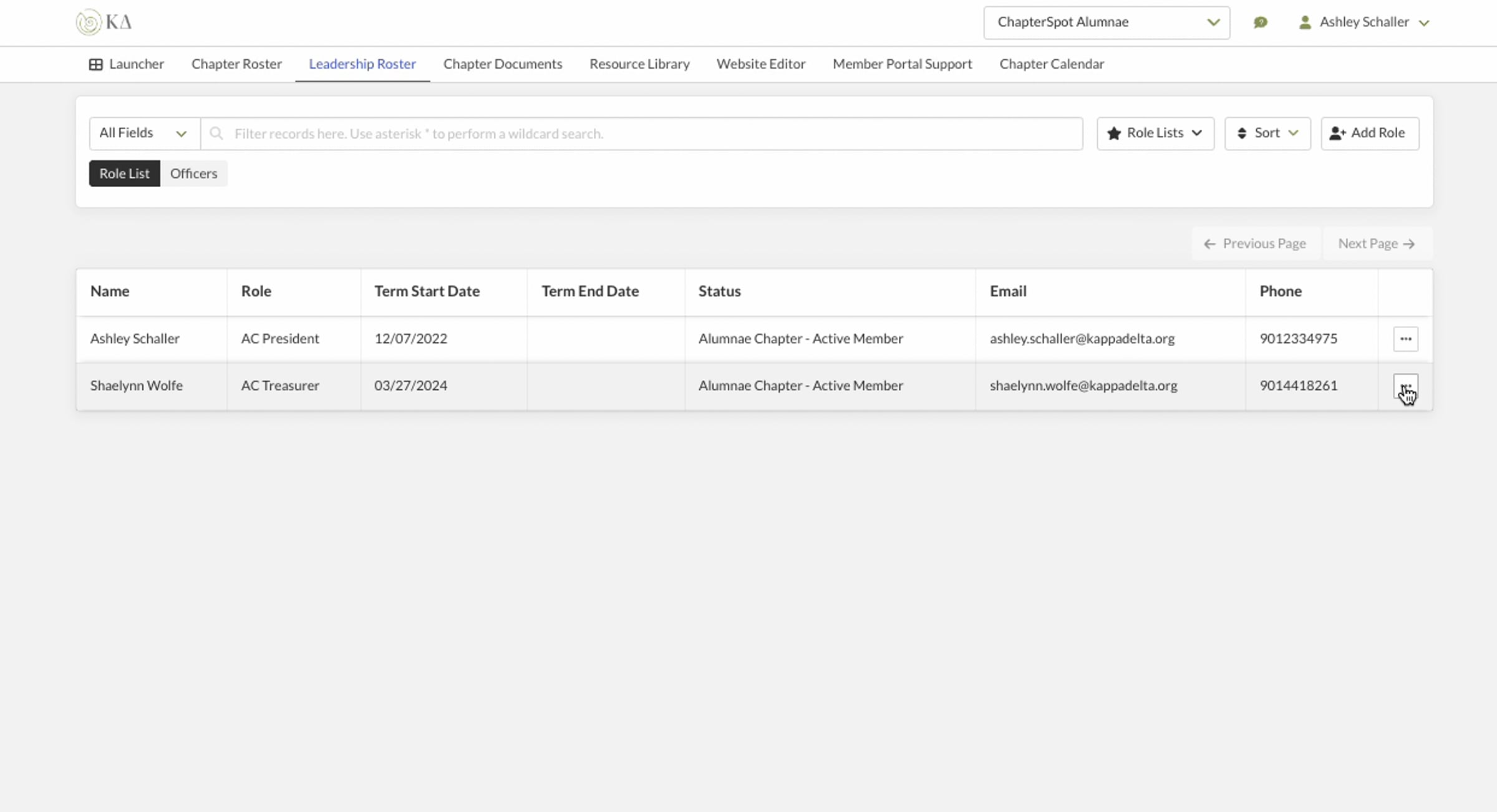Switch to the Officers view
The height and width of the screenshot is (812, 1497).
[x=193, y=173]
